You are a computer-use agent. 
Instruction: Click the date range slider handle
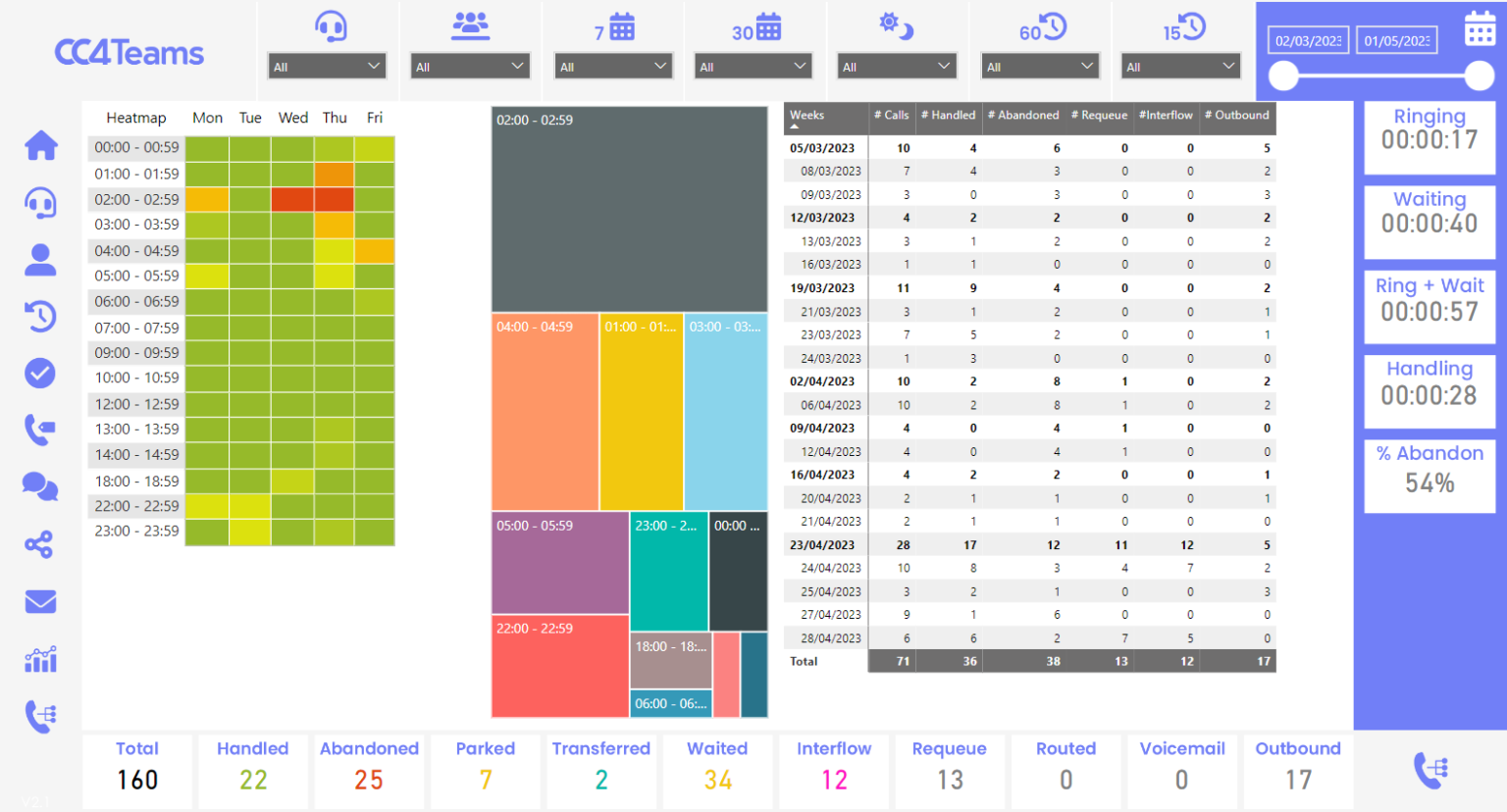[1283, 75]
